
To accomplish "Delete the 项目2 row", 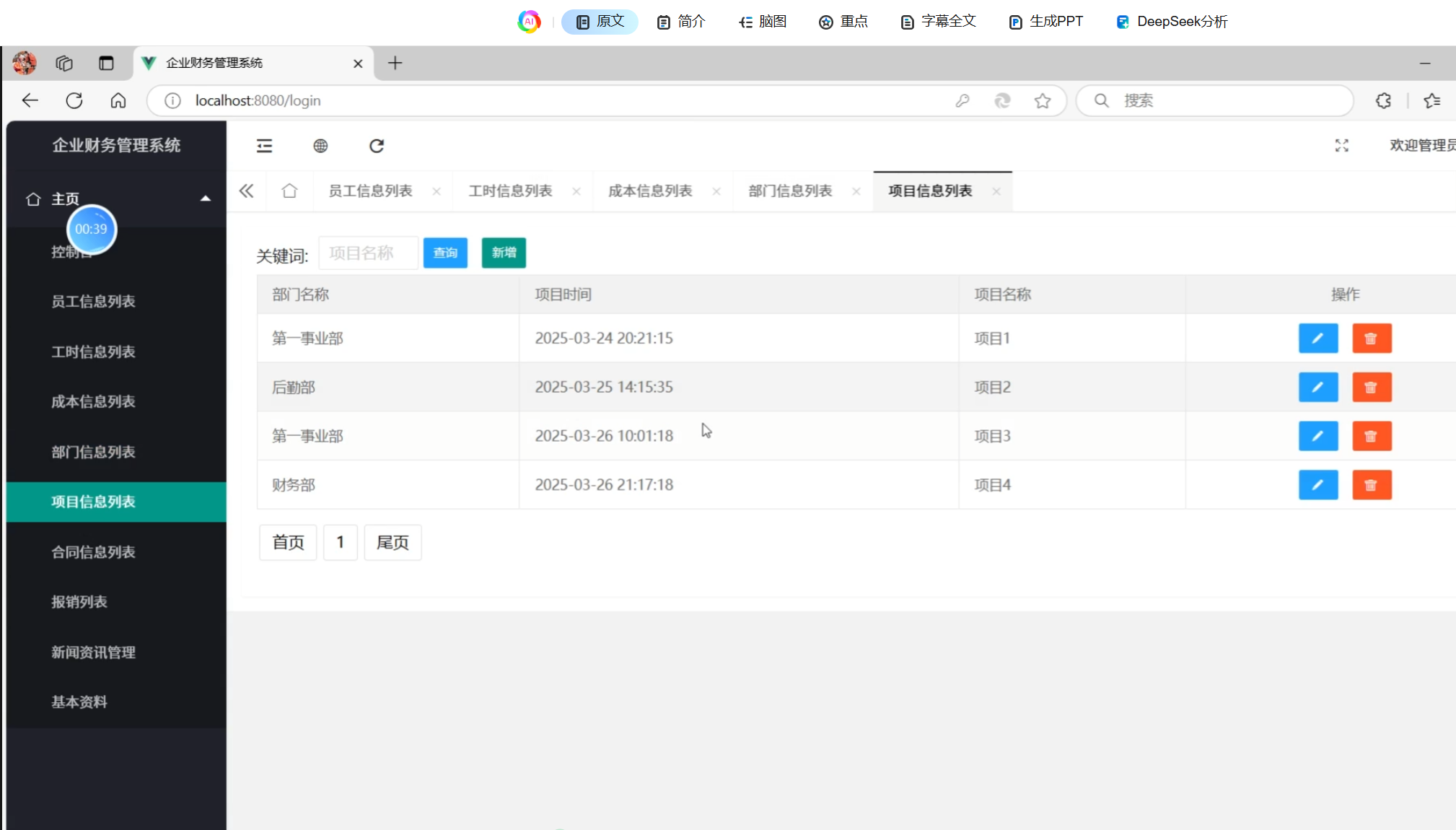I will click(1371, 388).
